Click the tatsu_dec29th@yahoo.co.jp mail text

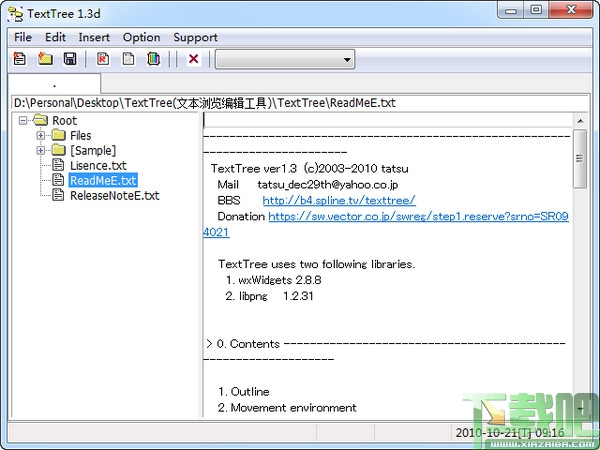click(328, 184)
